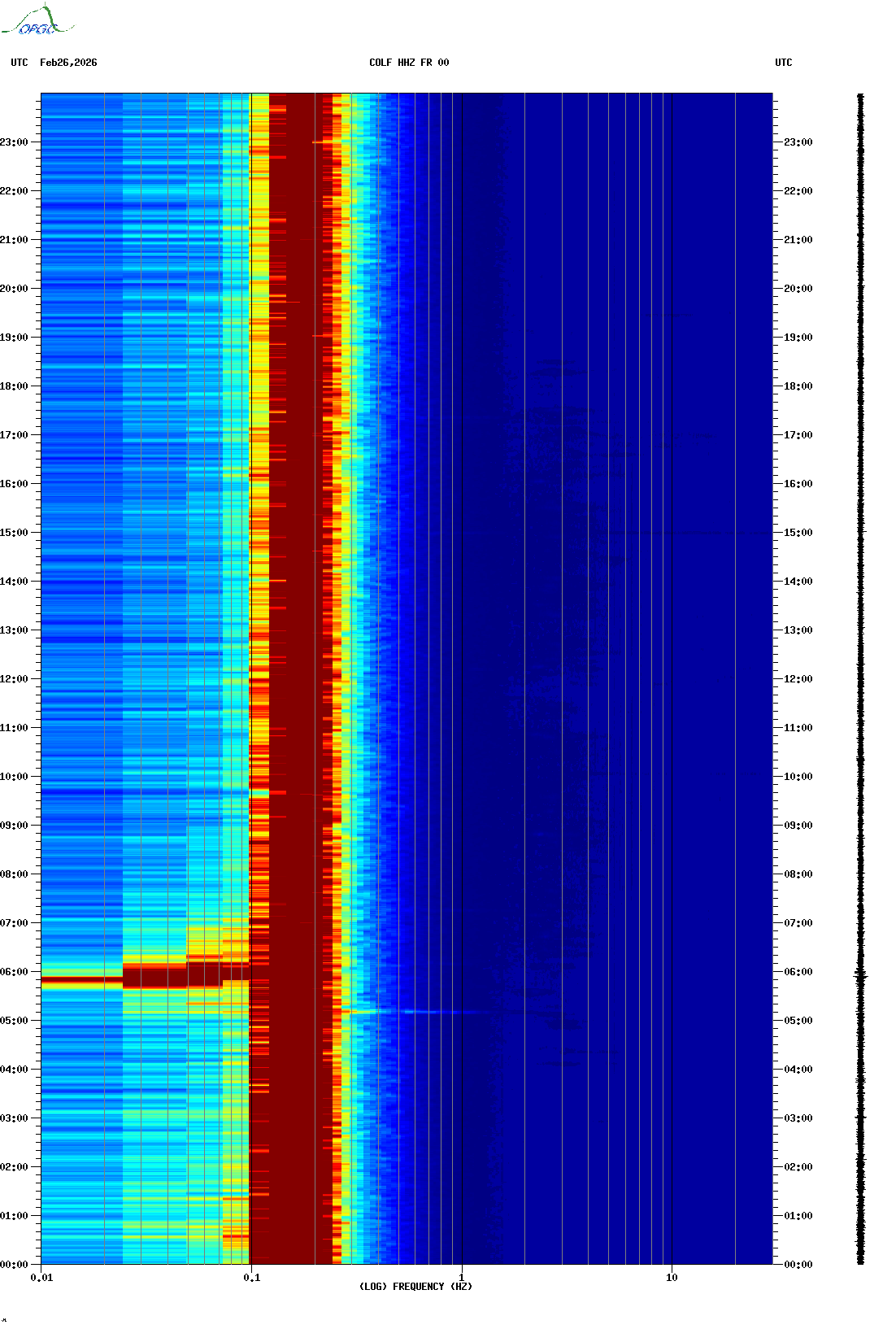This screenshot has height=1329, width=896.
Task: Click the 0.01 frequency axis tick label
Action: [x=41, y=1277]
